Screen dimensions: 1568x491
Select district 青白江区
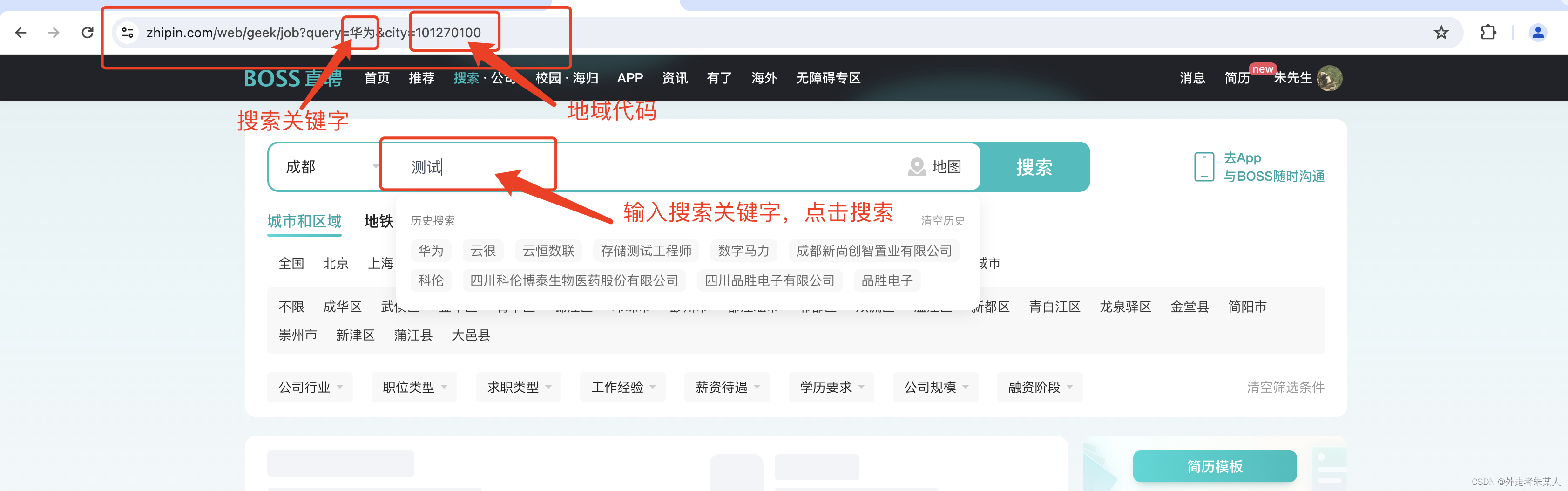pyautogui.click(x=1055, y=307)
